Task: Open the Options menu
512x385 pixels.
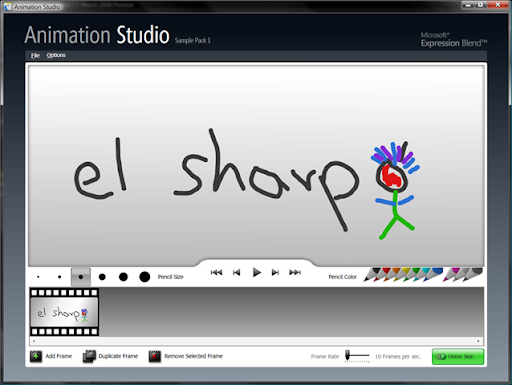Action: coord(56,55)
